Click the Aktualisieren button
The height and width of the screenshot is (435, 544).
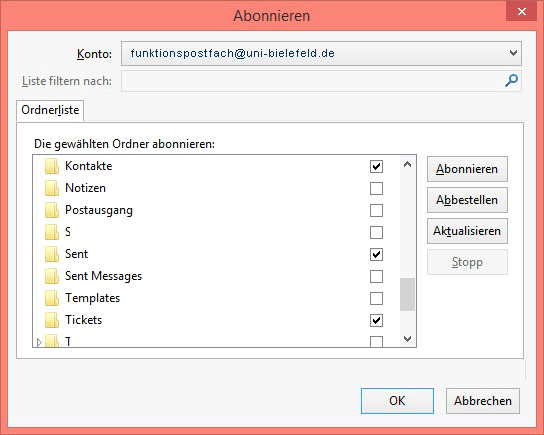467,231
